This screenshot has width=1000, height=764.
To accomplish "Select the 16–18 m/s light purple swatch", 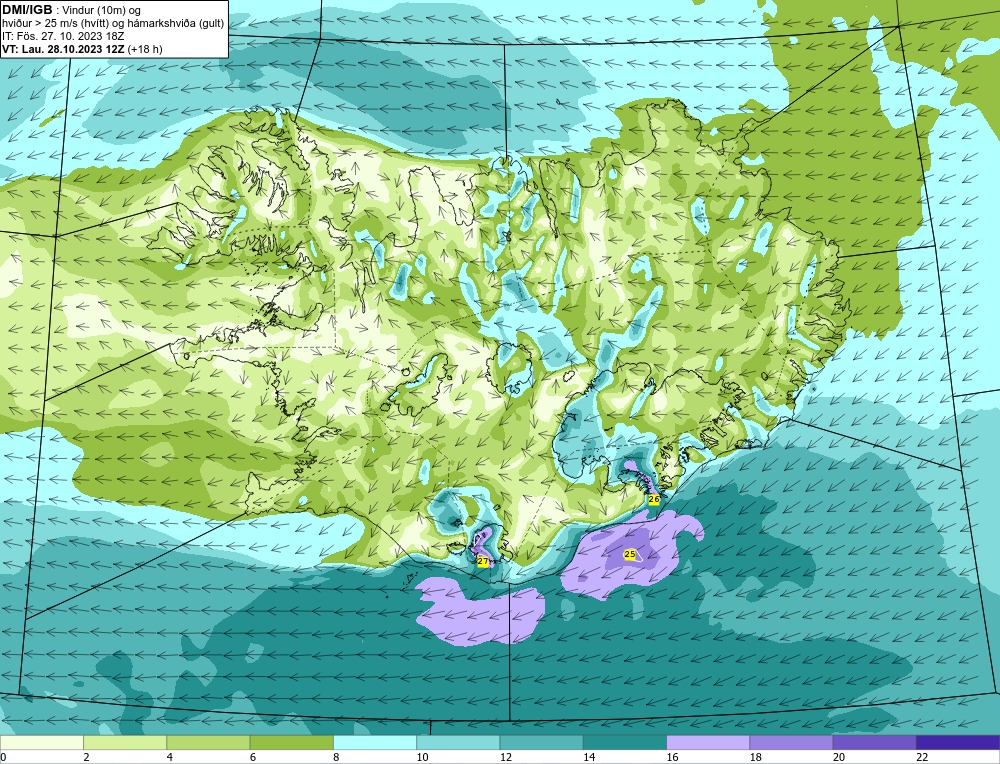I will click(708, 743).
